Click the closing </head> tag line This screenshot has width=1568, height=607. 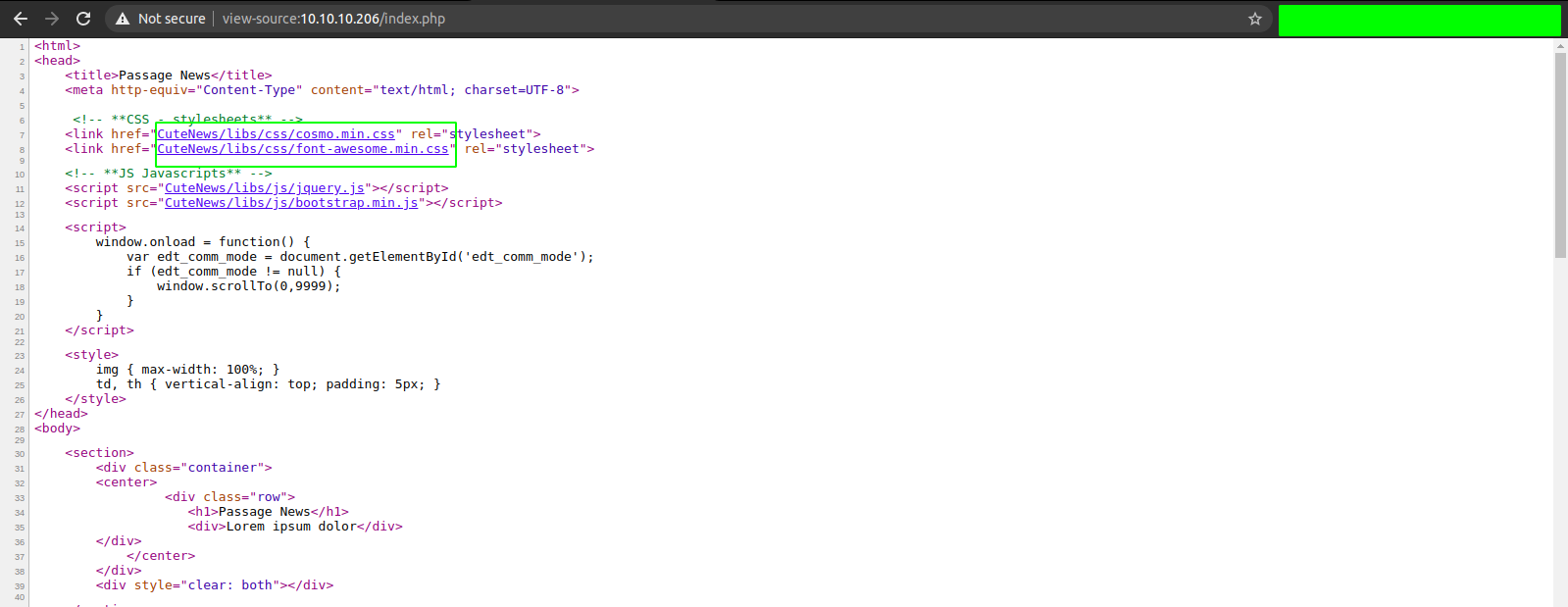pos(62,414)
